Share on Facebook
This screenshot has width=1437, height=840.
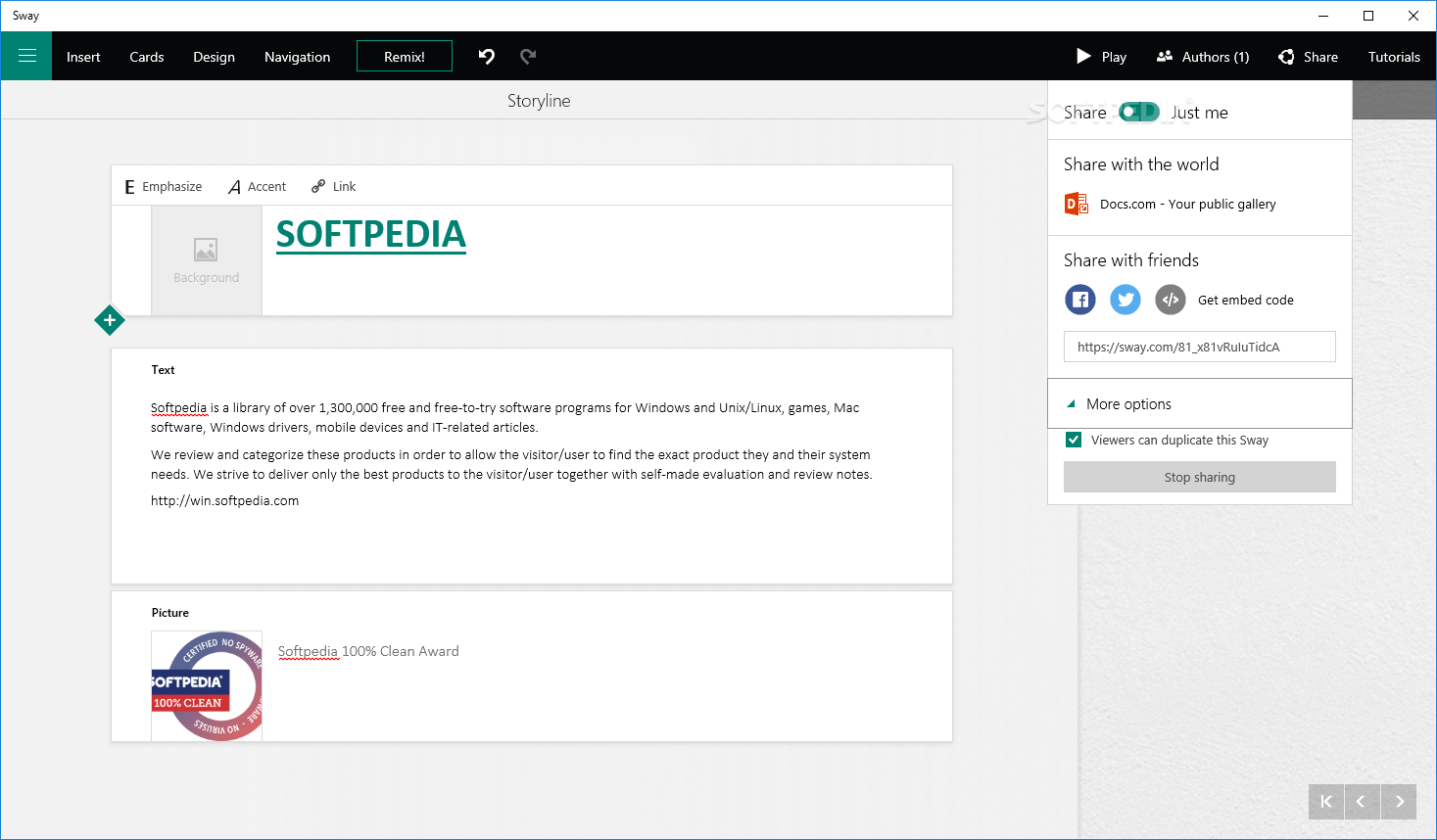click(x=1080, y=300)
